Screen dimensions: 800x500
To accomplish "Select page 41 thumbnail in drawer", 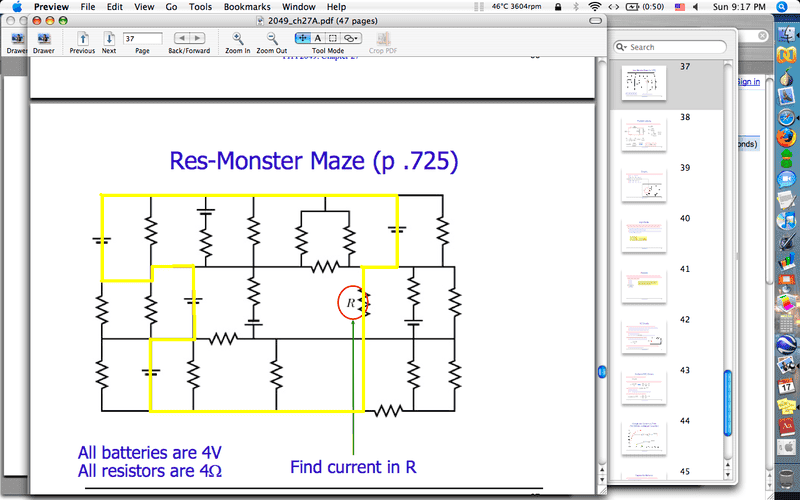I will (x=643, y=285).
